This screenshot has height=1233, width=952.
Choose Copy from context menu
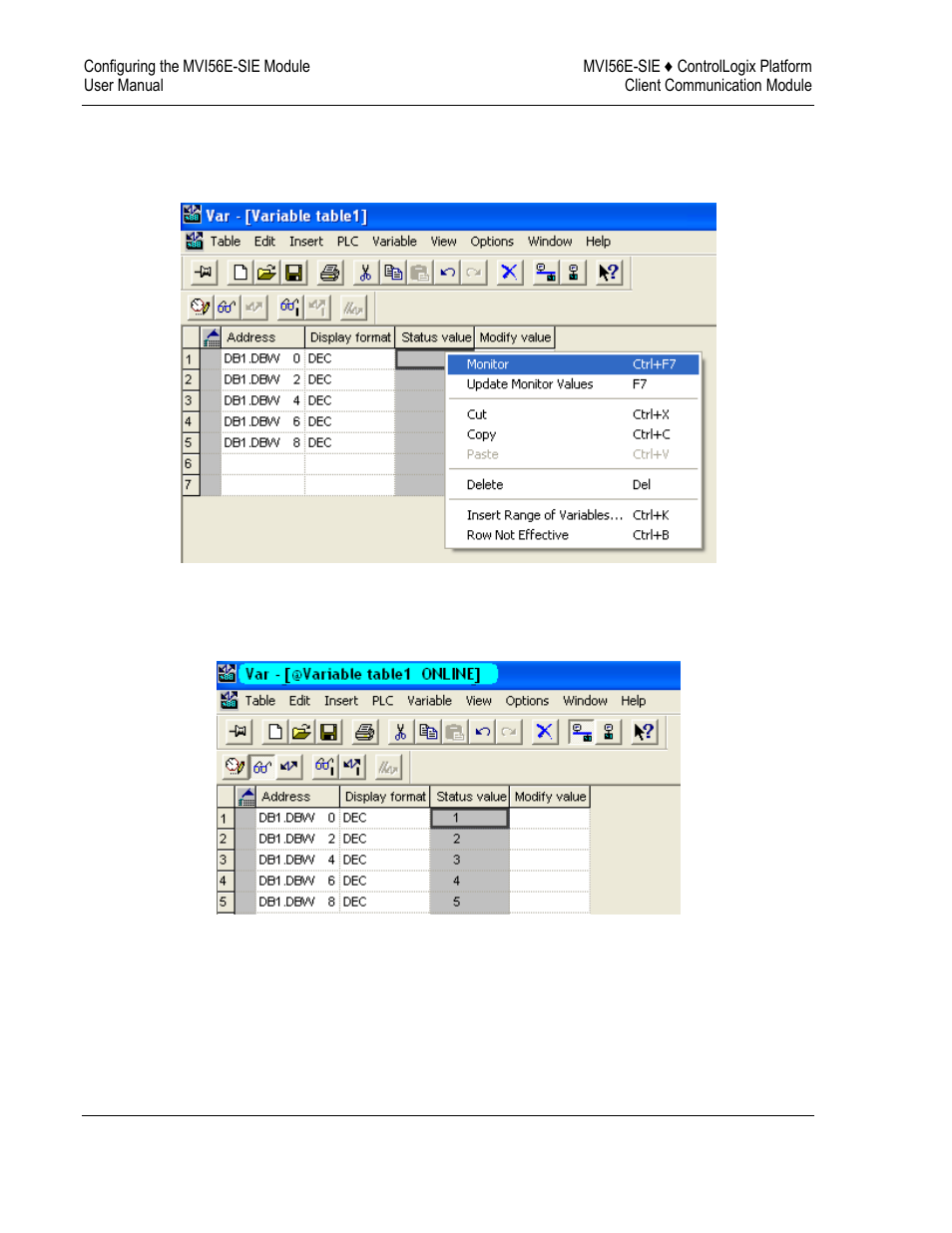[x=573, y=434]
